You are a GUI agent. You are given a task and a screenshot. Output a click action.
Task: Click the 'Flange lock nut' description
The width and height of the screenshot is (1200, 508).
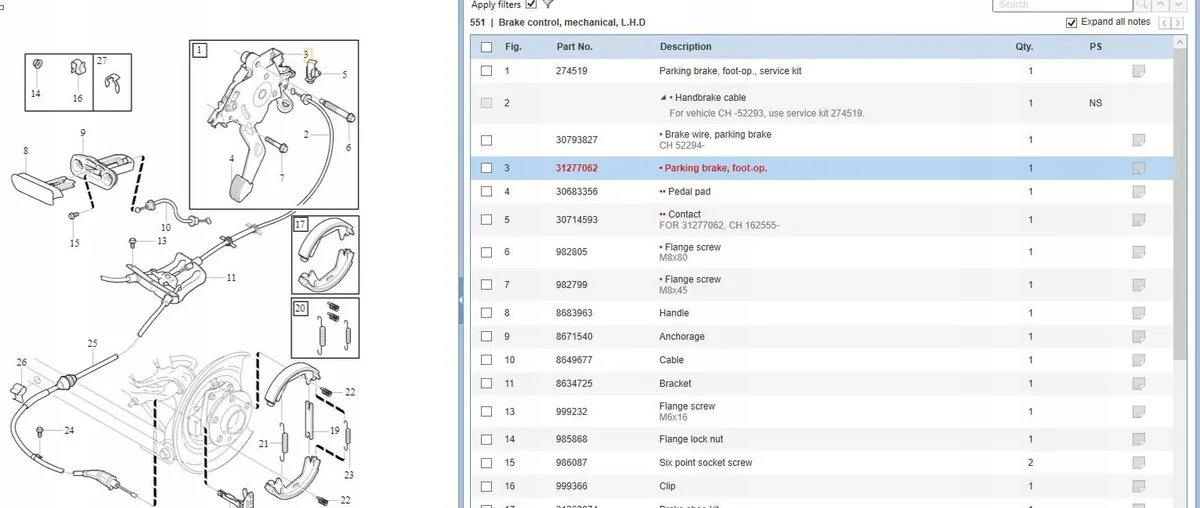click(692, 439)
